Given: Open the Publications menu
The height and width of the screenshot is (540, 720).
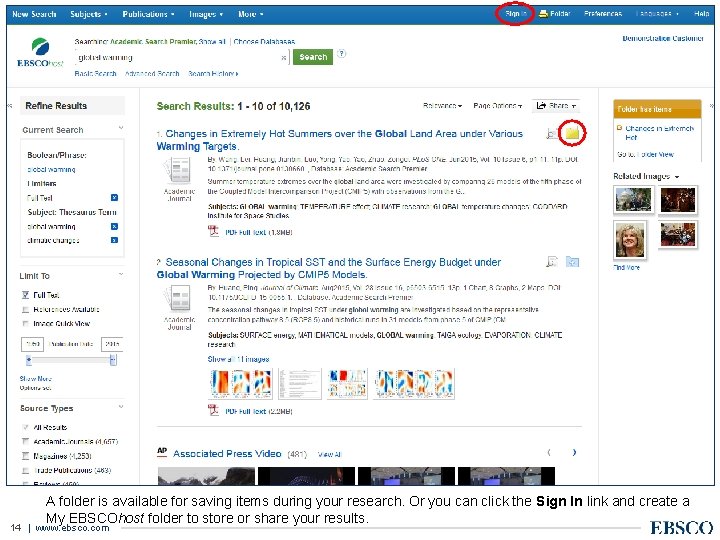Looking at the screenshot, I should [148, 14].
